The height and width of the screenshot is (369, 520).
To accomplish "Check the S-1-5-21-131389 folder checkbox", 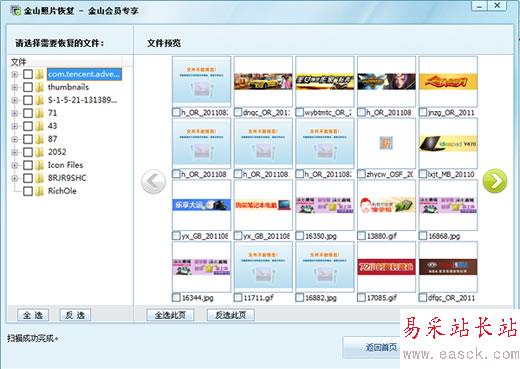I will click(x=28, y=100).
